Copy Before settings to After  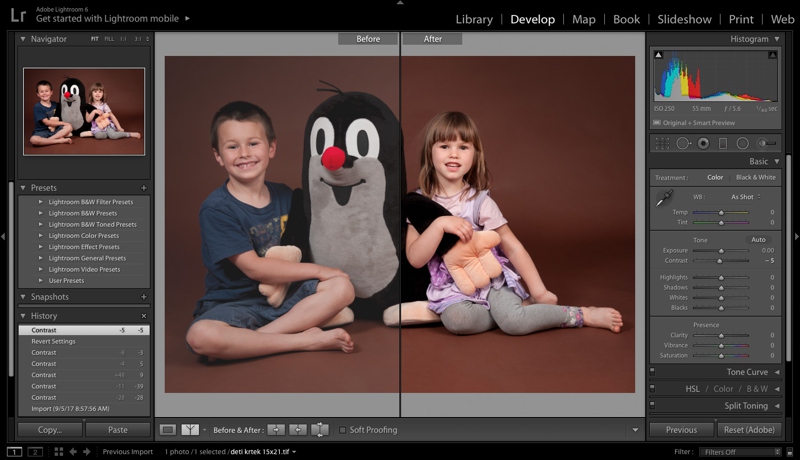tap(276, 430)
